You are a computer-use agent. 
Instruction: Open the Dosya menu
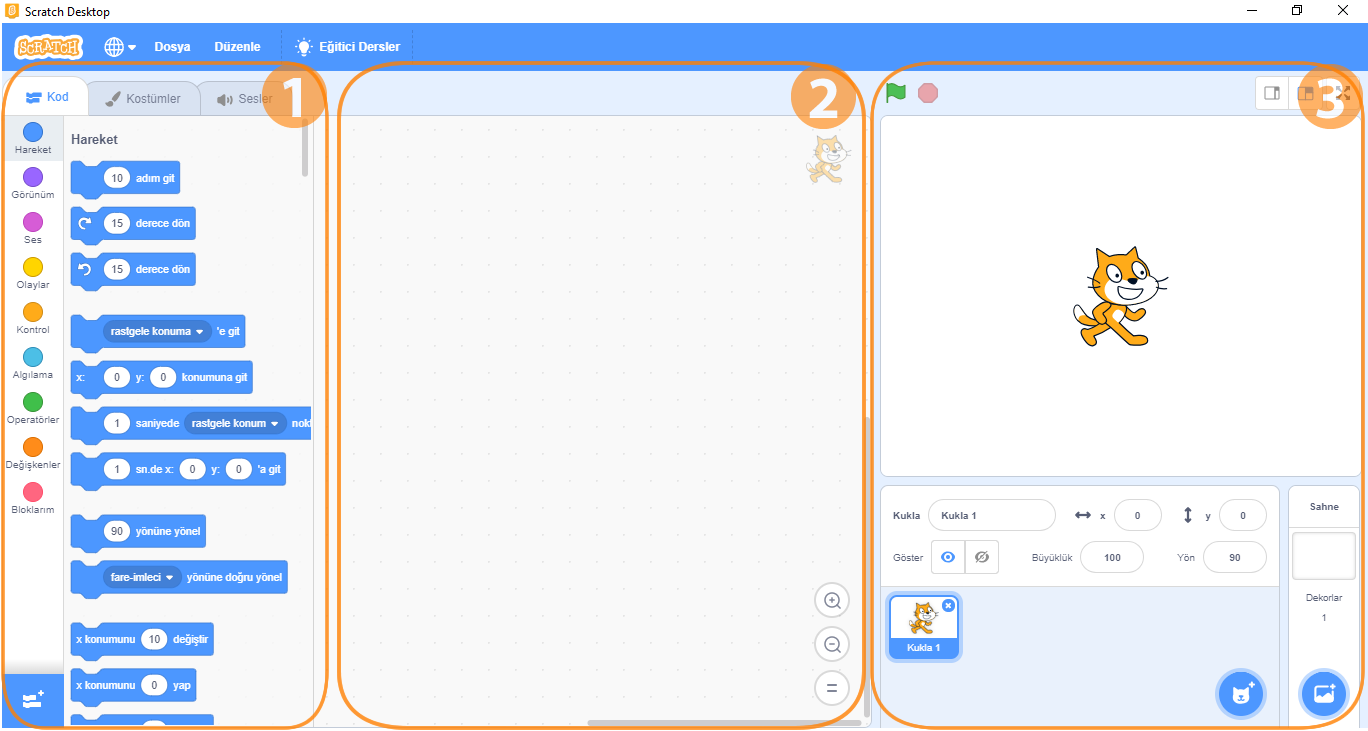click(172, 47)
